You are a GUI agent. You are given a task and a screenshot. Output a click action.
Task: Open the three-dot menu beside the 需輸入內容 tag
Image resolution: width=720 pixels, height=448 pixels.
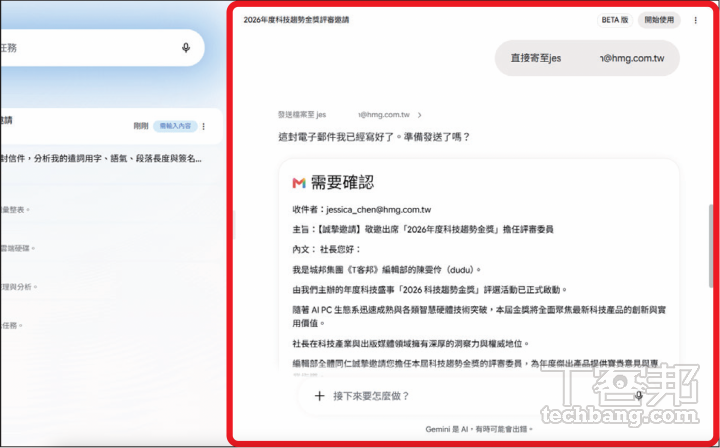pyautogui.click(x=203, y=126)
